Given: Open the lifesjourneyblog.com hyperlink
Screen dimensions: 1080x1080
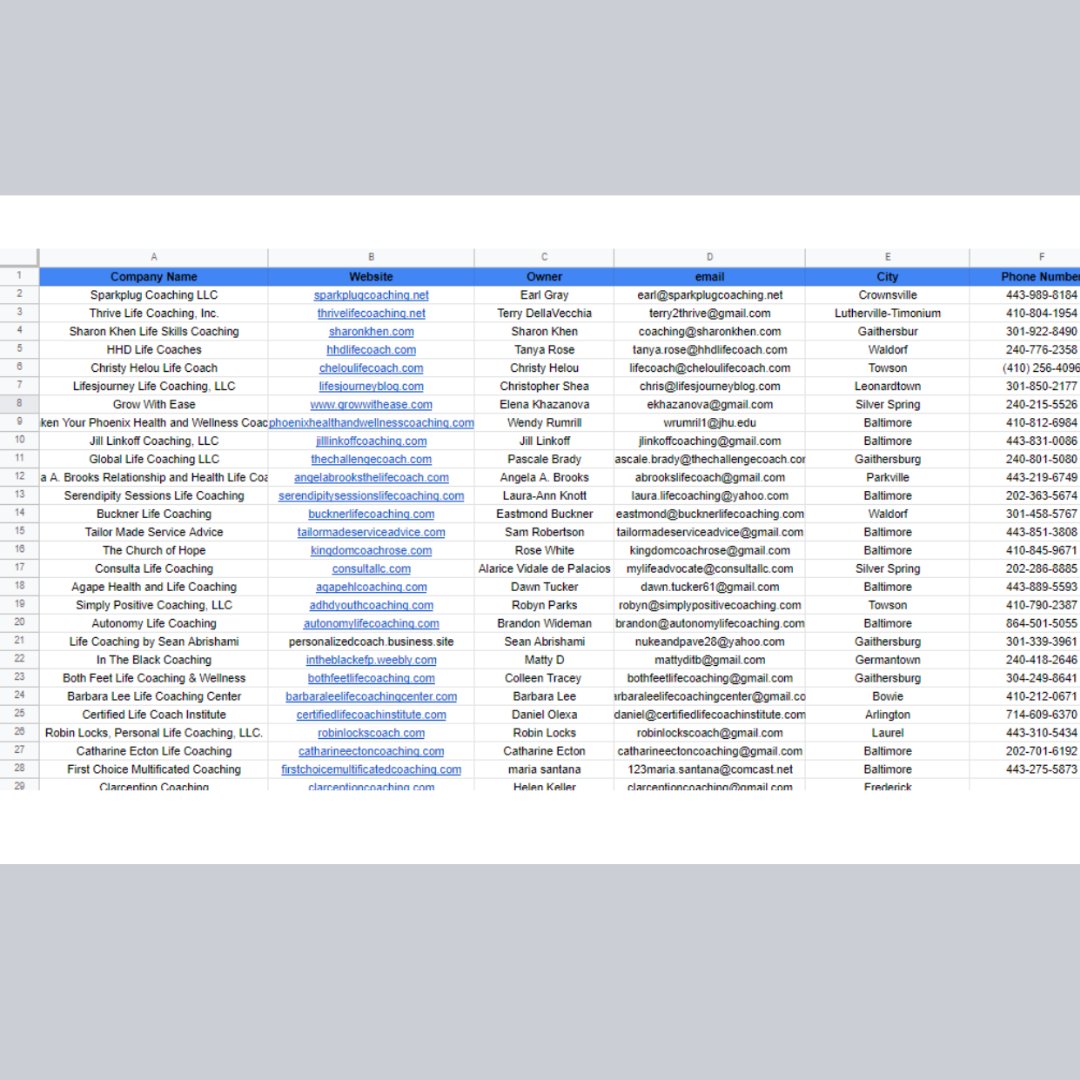Looking at the screenshot, I should pyautogui.click(x=370, y=386).
